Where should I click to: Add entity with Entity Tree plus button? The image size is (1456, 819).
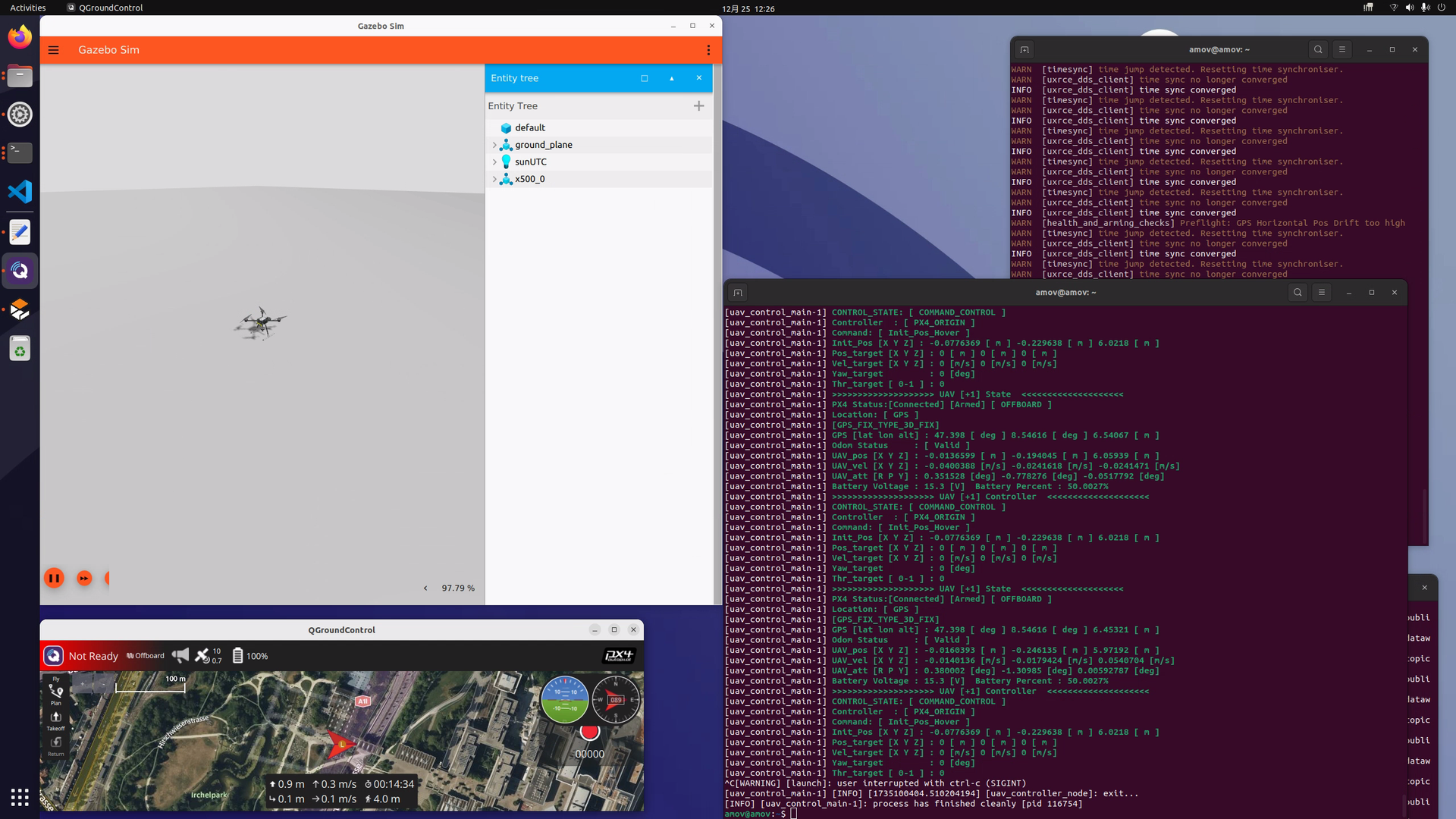pyautogui.click(x=699, y=106)
